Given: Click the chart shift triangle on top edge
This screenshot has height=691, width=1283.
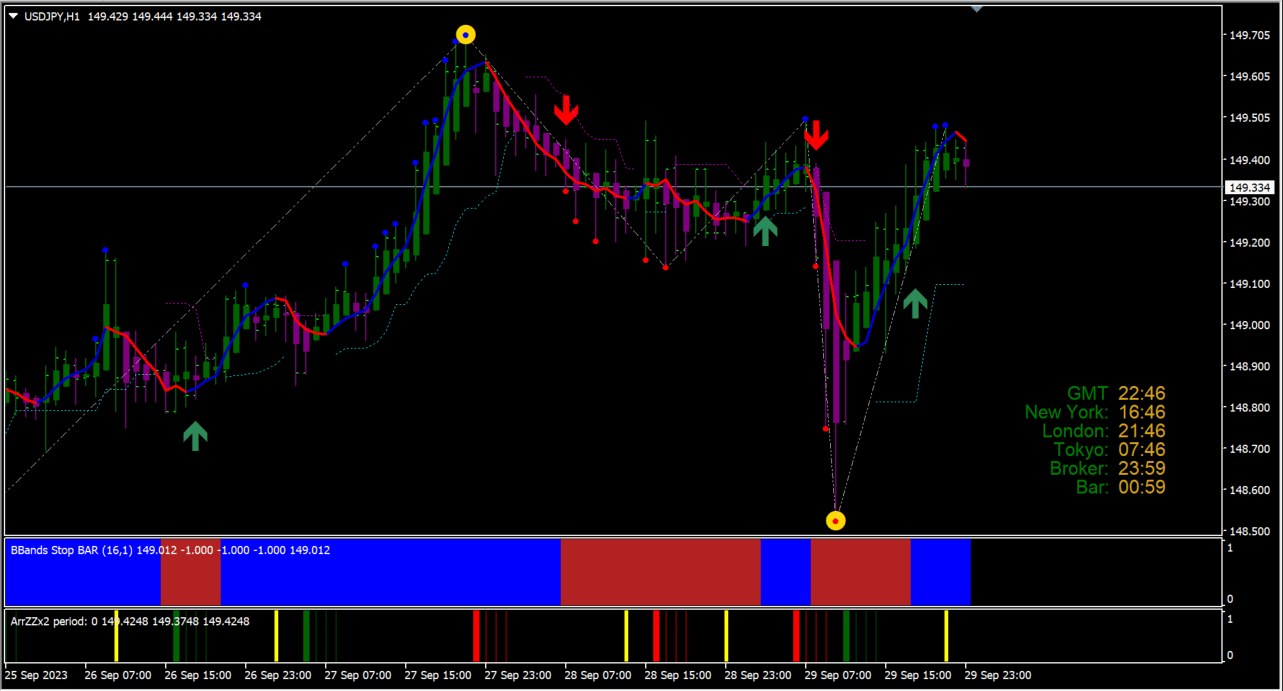Looking at the screenshot, I should 977,7.
